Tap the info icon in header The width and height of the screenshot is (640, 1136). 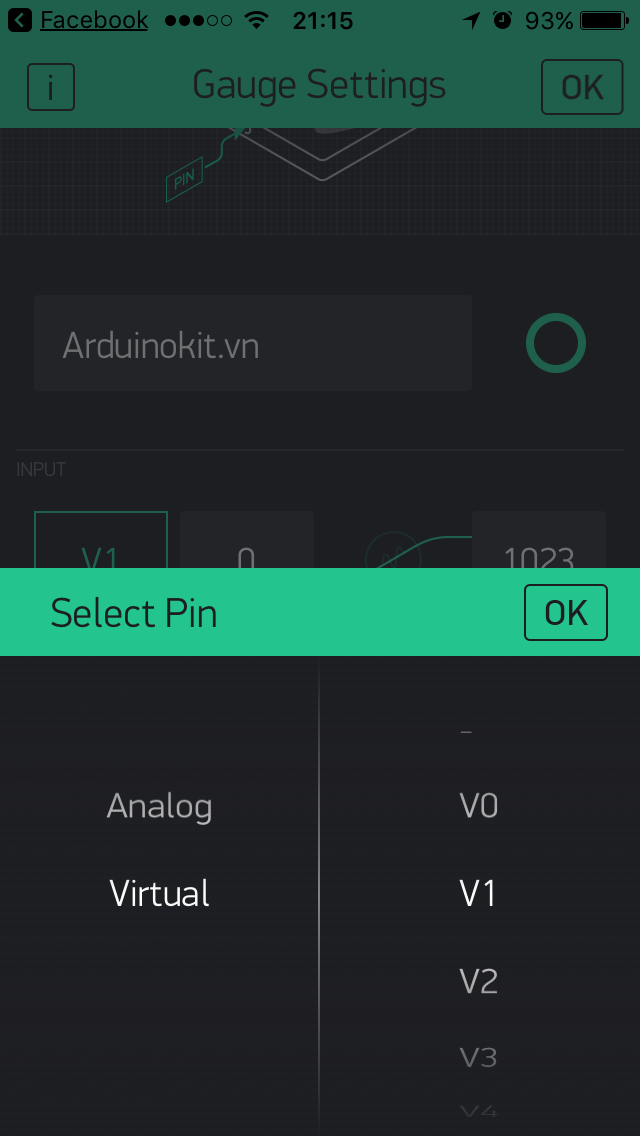(51, 87)
